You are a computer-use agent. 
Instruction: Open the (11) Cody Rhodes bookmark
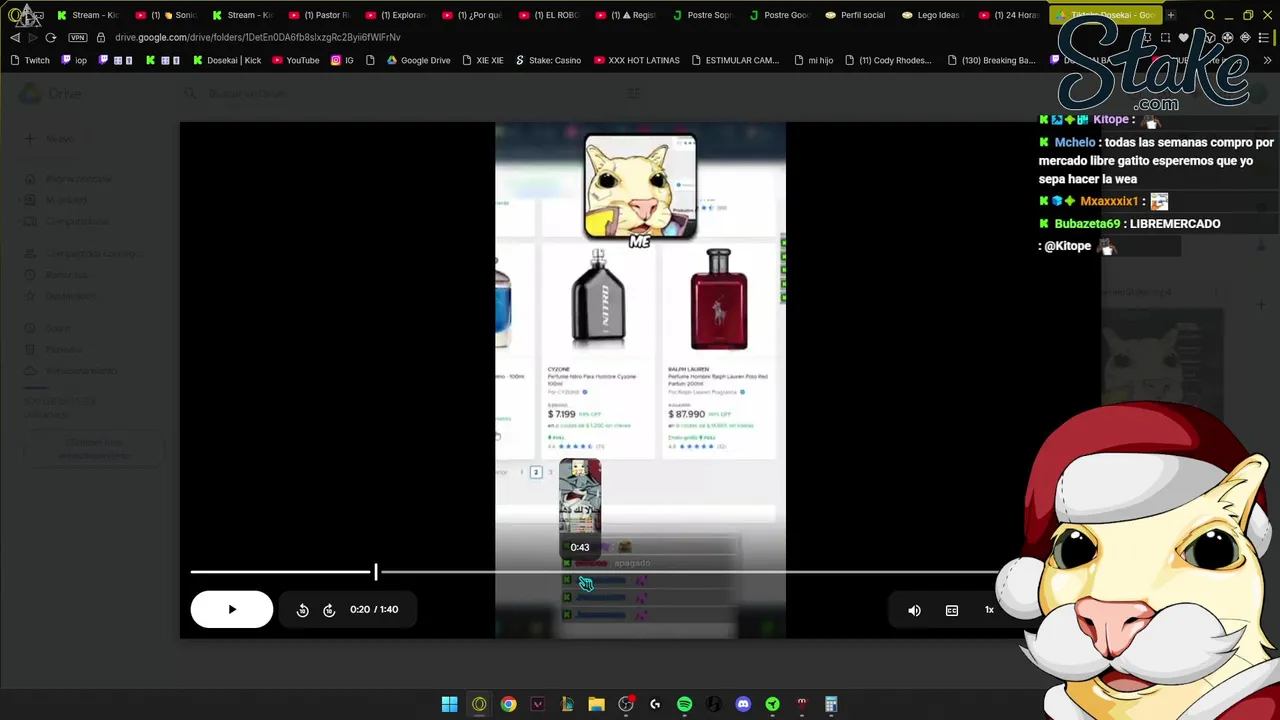888,60
